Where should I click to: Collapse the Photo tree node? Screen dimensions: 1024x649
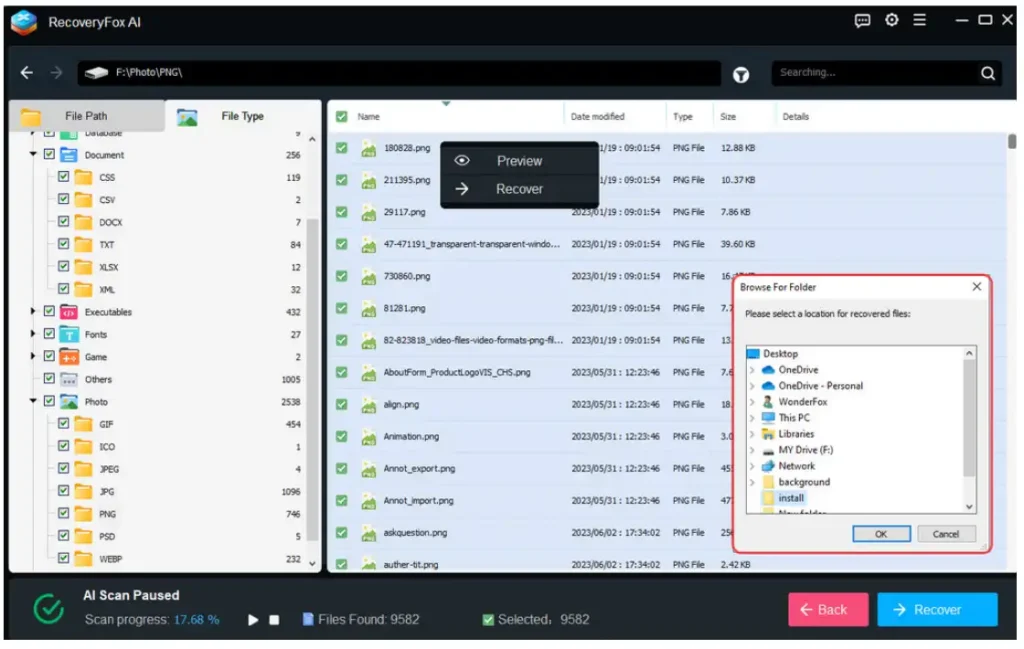coord(33,402)
